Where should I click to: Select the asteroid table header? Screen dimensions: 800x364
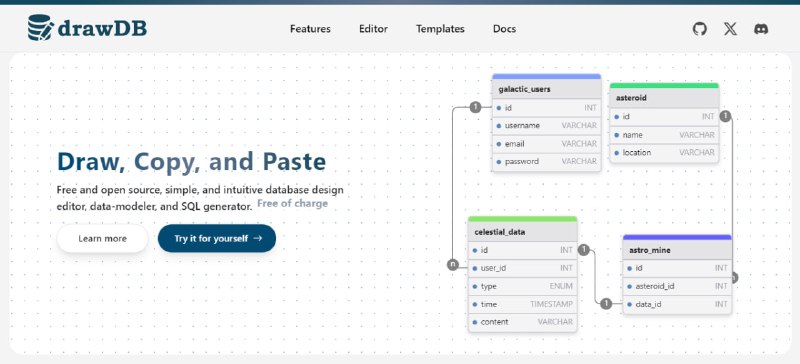tap(664, 98)
